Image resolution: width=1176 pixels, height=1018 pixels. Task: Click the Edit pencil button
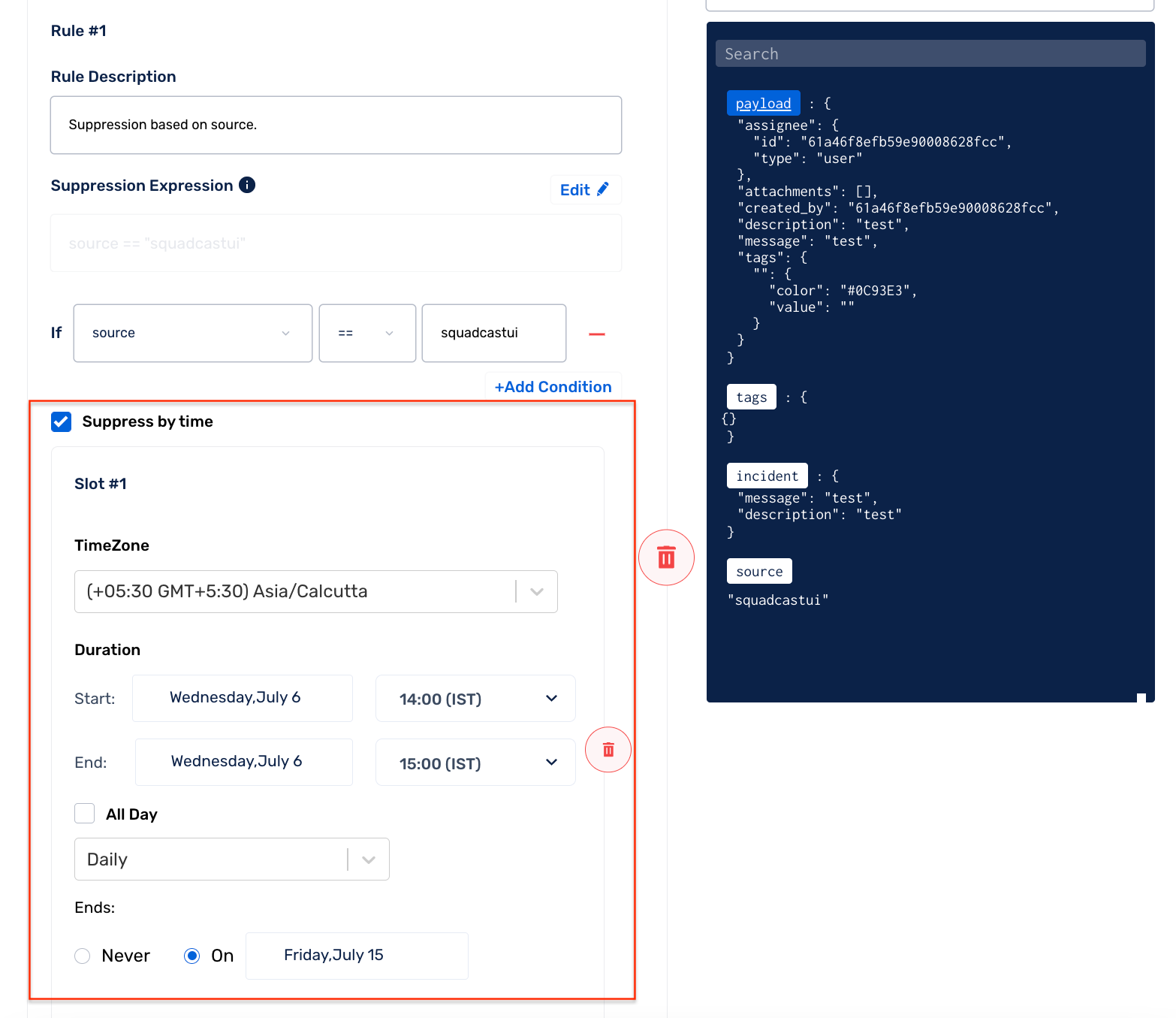586,190
